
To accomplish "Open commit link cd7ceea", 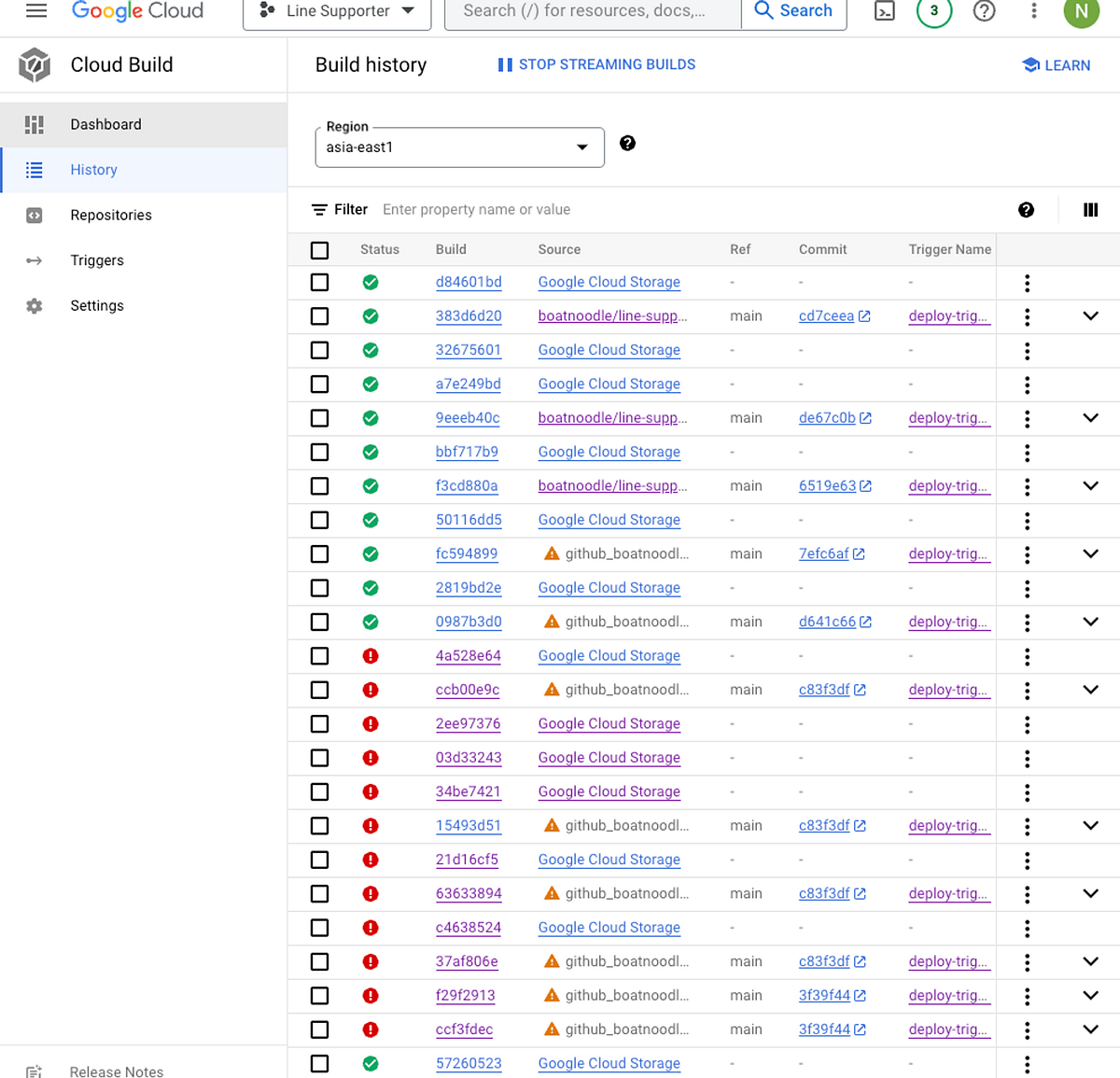I will tap(827, 316).
